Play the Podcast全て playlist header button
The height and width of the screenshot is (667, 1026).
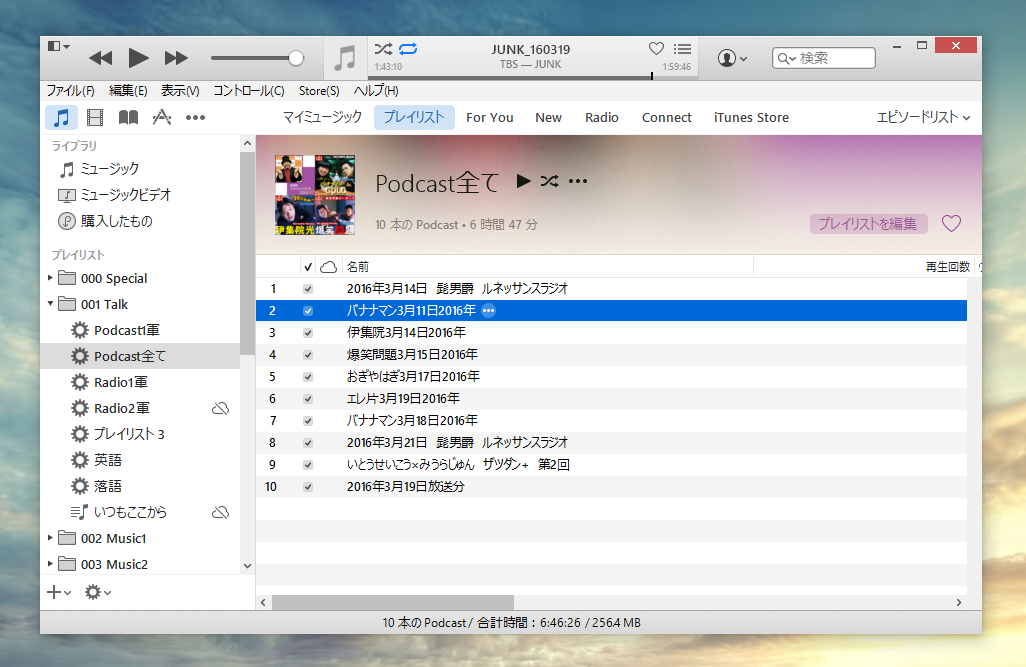click(x=523, y=181)
